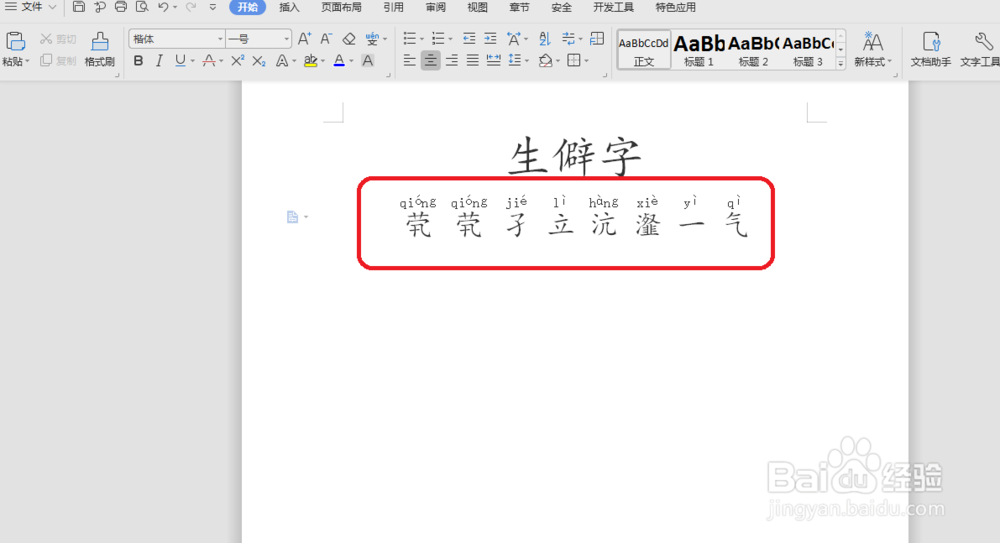1000x543 pixels.
Task: Expand the styles gallery more arrow
Action: (841, 63)
